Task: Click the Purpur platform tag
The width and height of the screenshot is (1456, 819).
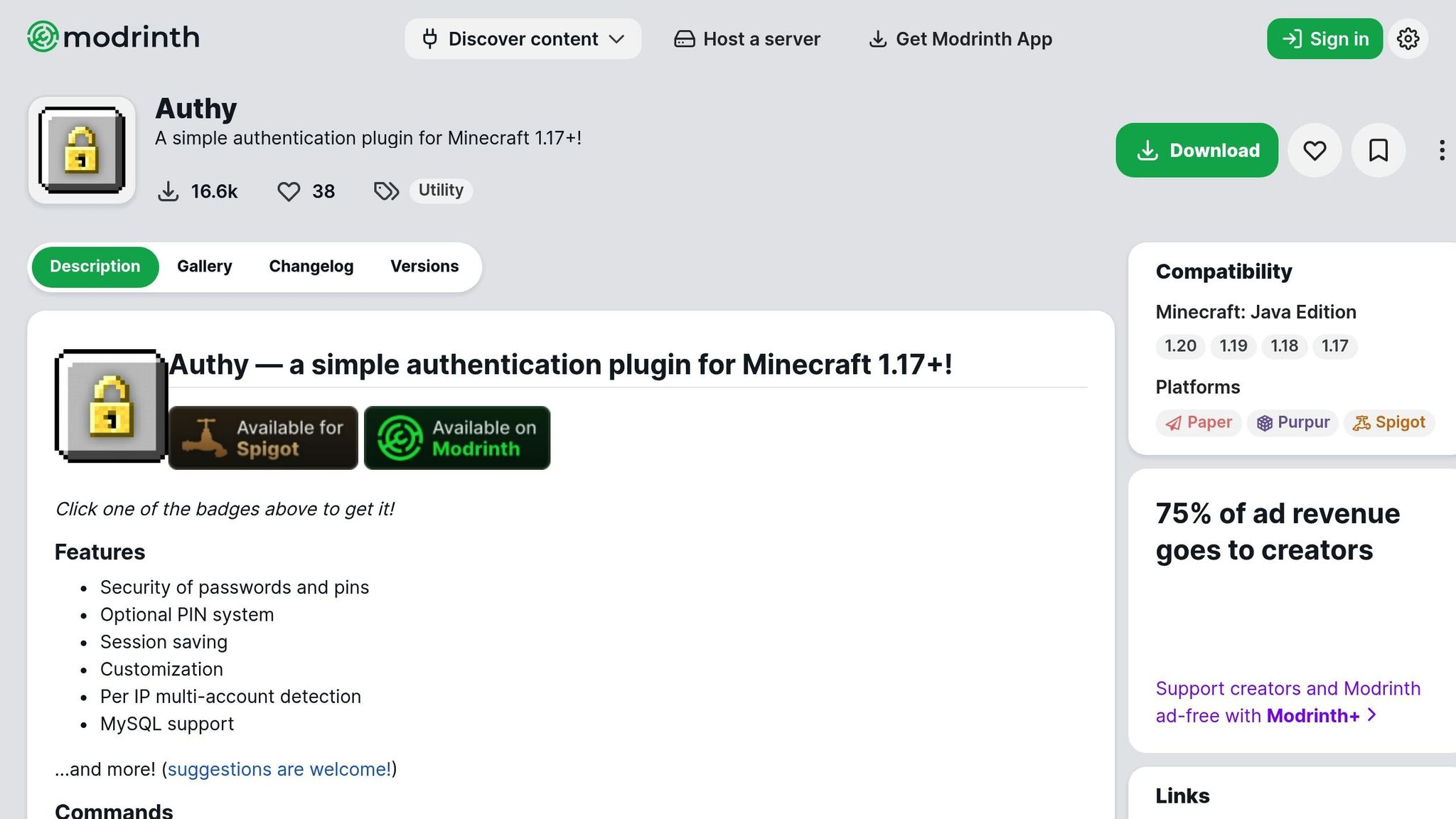Action: click(x=1292, y=422)
